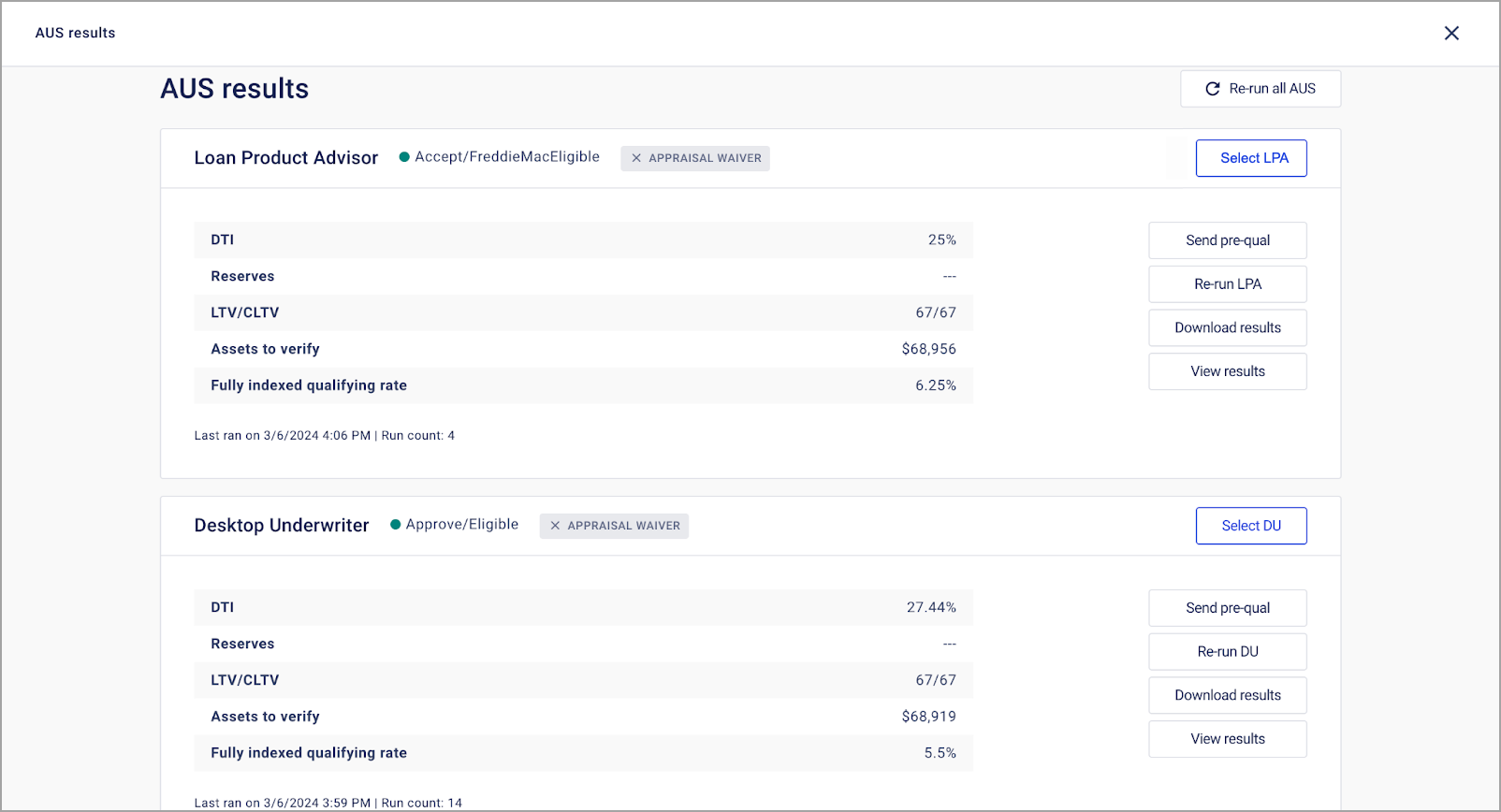Click the LPA last ran line with Run count: 4
1501x812 pixels.
(x=325, y=436)
